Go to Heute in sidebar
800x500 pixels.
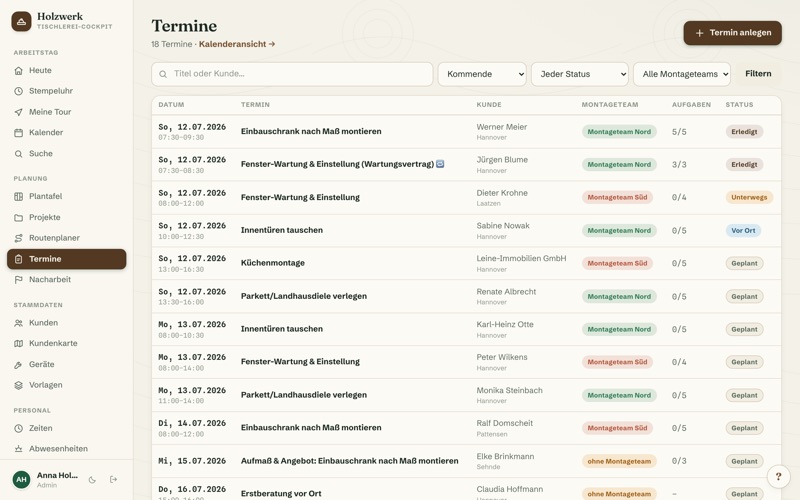point(66,70)
